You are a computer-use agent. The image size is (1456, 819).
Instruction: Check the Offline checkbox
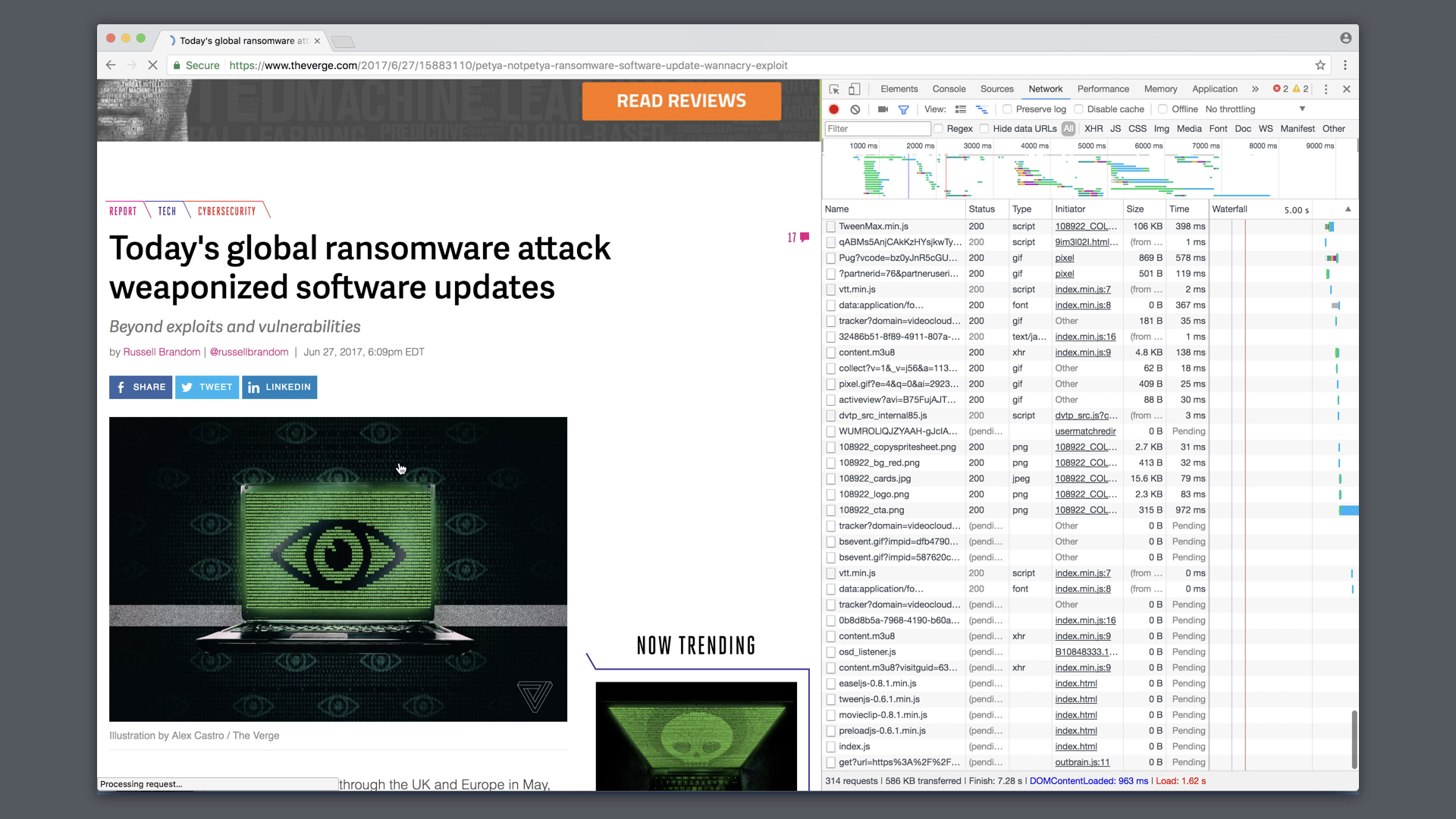(1163, 109)
